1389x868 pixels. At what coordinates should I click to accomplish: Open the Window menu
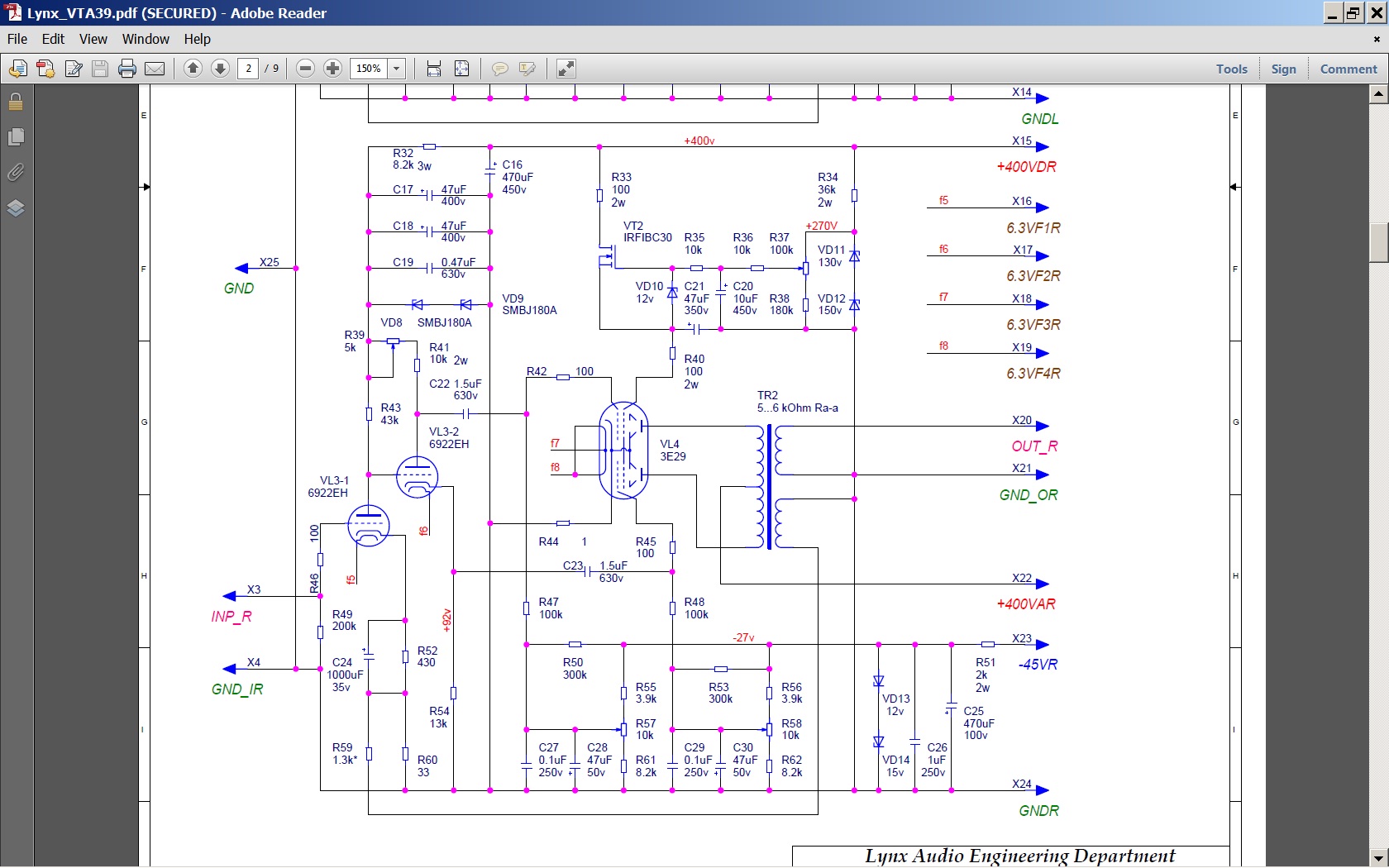pyautogui.click(x=146, y=39)
